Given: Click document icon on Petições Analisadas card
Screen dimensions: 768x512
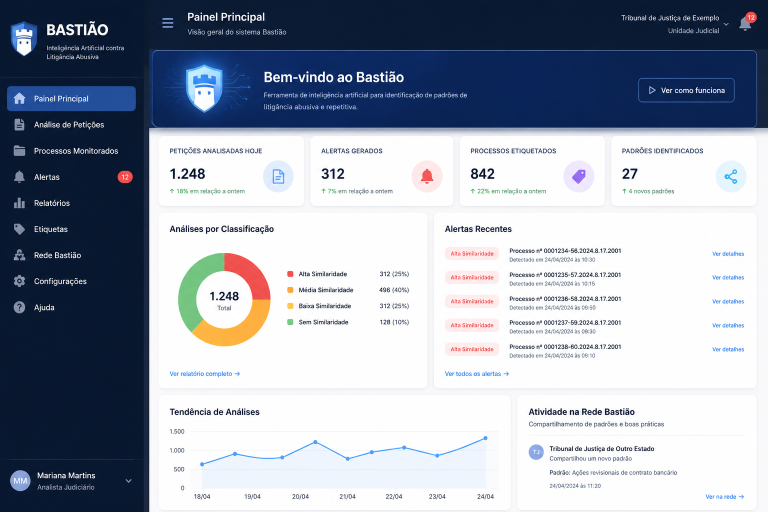Looking at the screenshot, I should [x=278, y=176].
